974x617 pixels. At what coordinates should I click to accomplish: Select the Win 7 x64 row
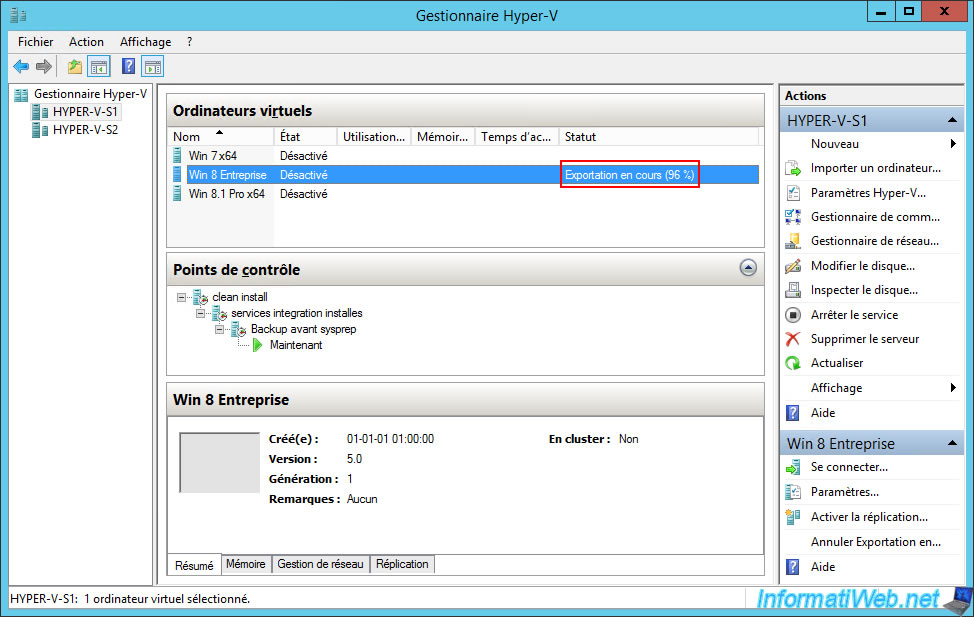point(465,155)
